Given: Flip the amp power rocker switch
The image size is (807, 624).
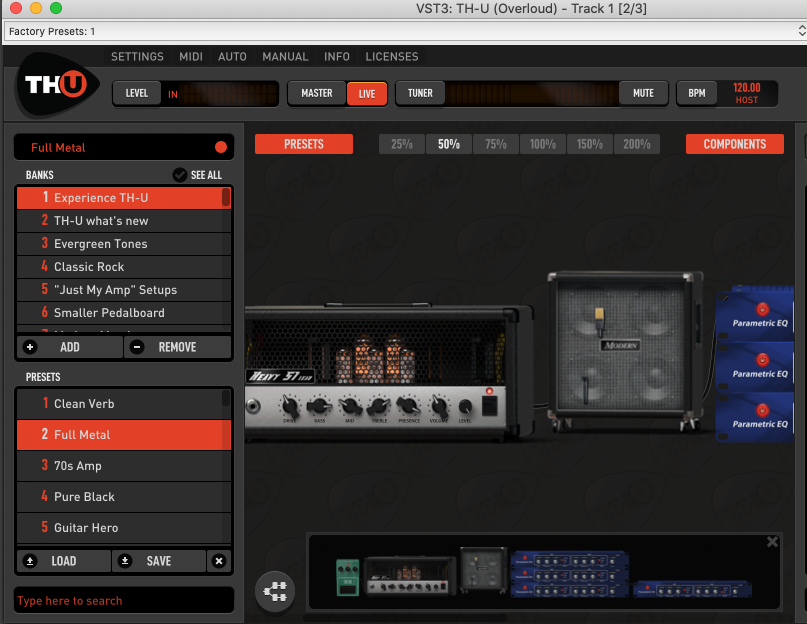Looking at the screenshot, I should [489, 406].
